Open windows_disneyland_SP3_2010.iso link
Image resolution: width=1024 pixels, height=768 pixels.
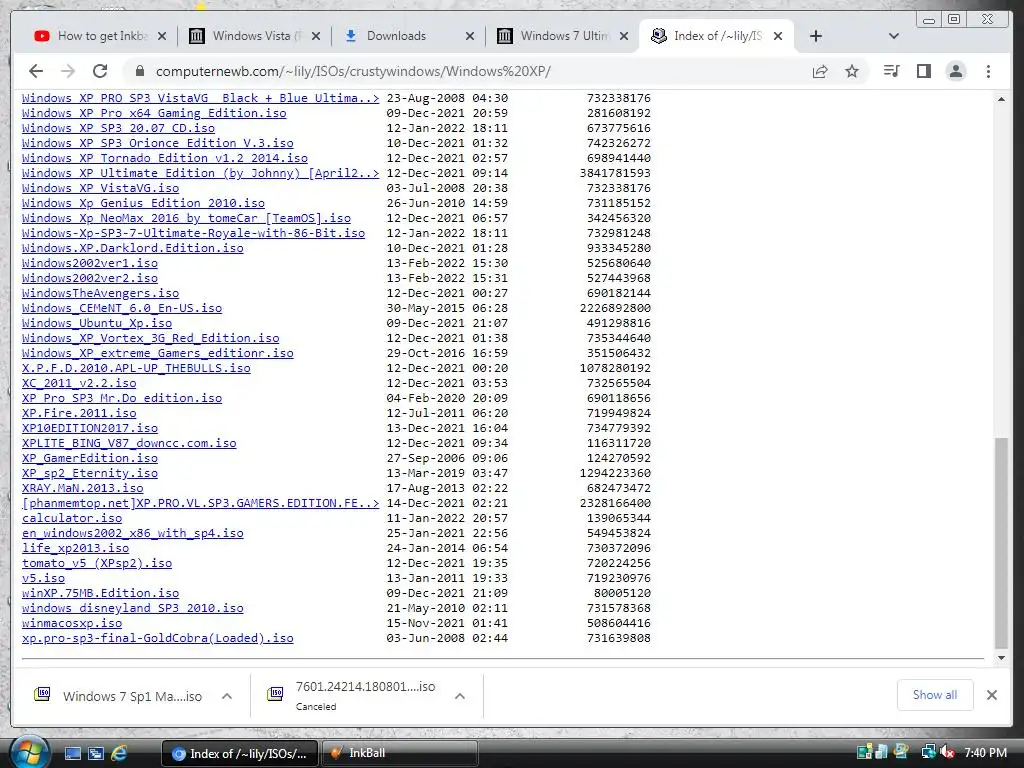coord(133,609)
